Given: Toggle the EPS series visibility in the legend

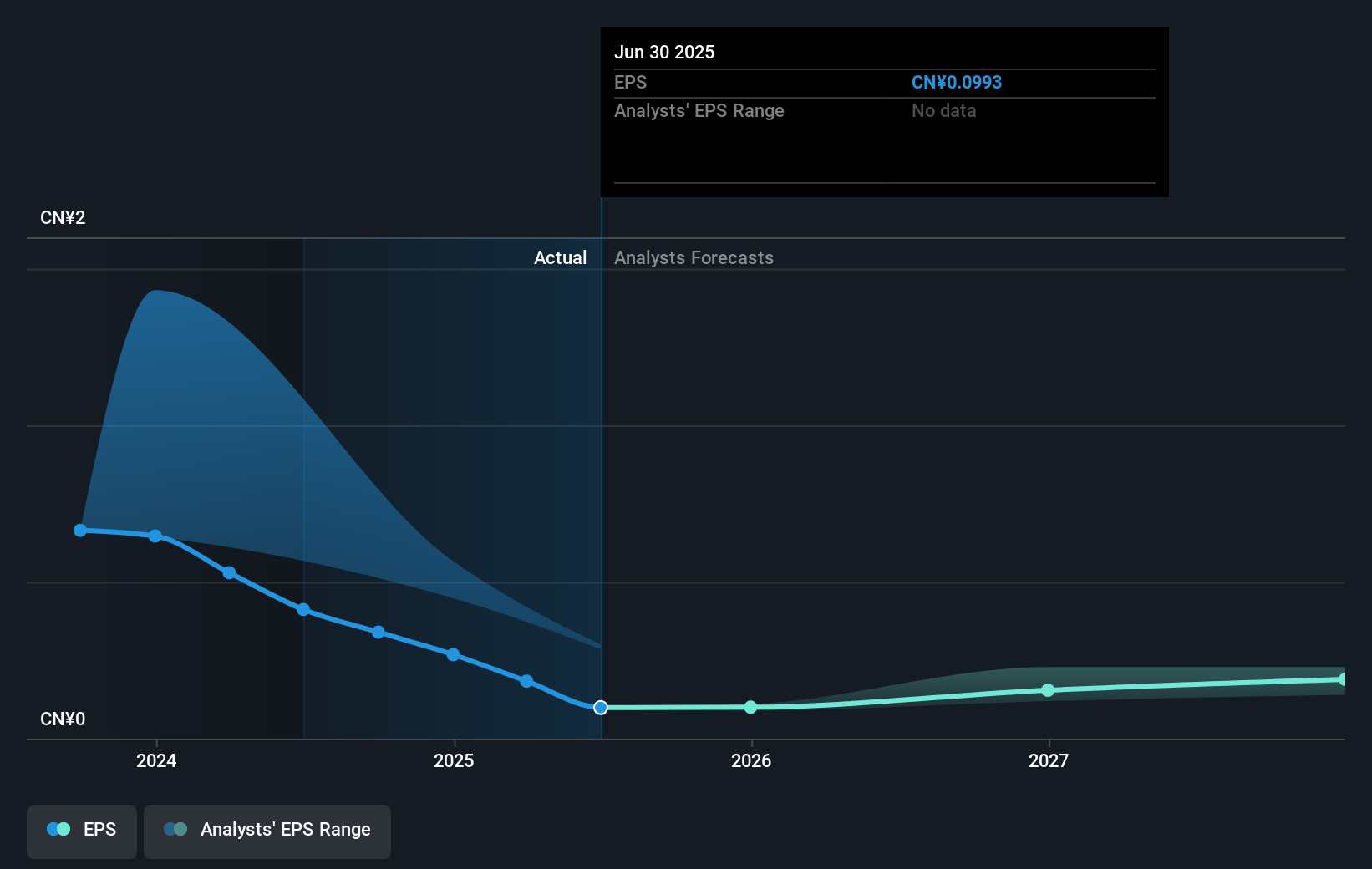Looking at the screenshot, I should click(x=81, y=831).
